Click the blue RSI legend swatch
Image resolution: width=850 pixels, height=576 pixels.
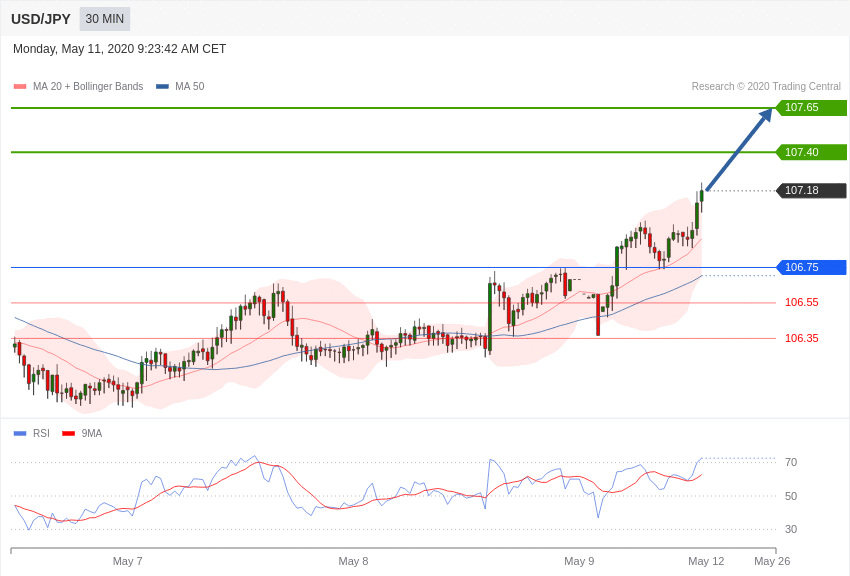[20, 433]
